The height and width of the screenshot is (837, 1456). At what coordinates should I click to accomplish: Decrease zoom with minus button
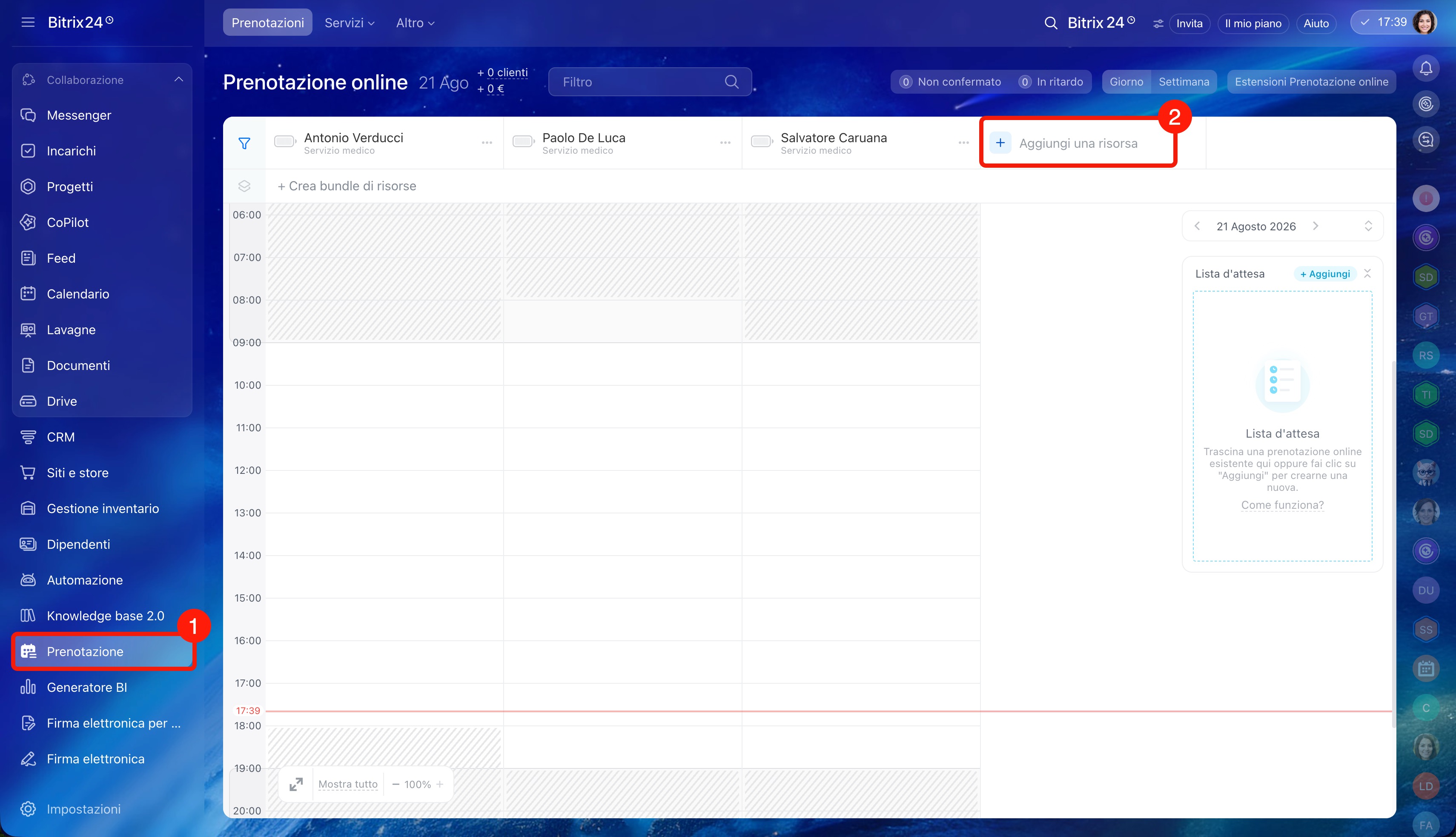click(396, 784)
